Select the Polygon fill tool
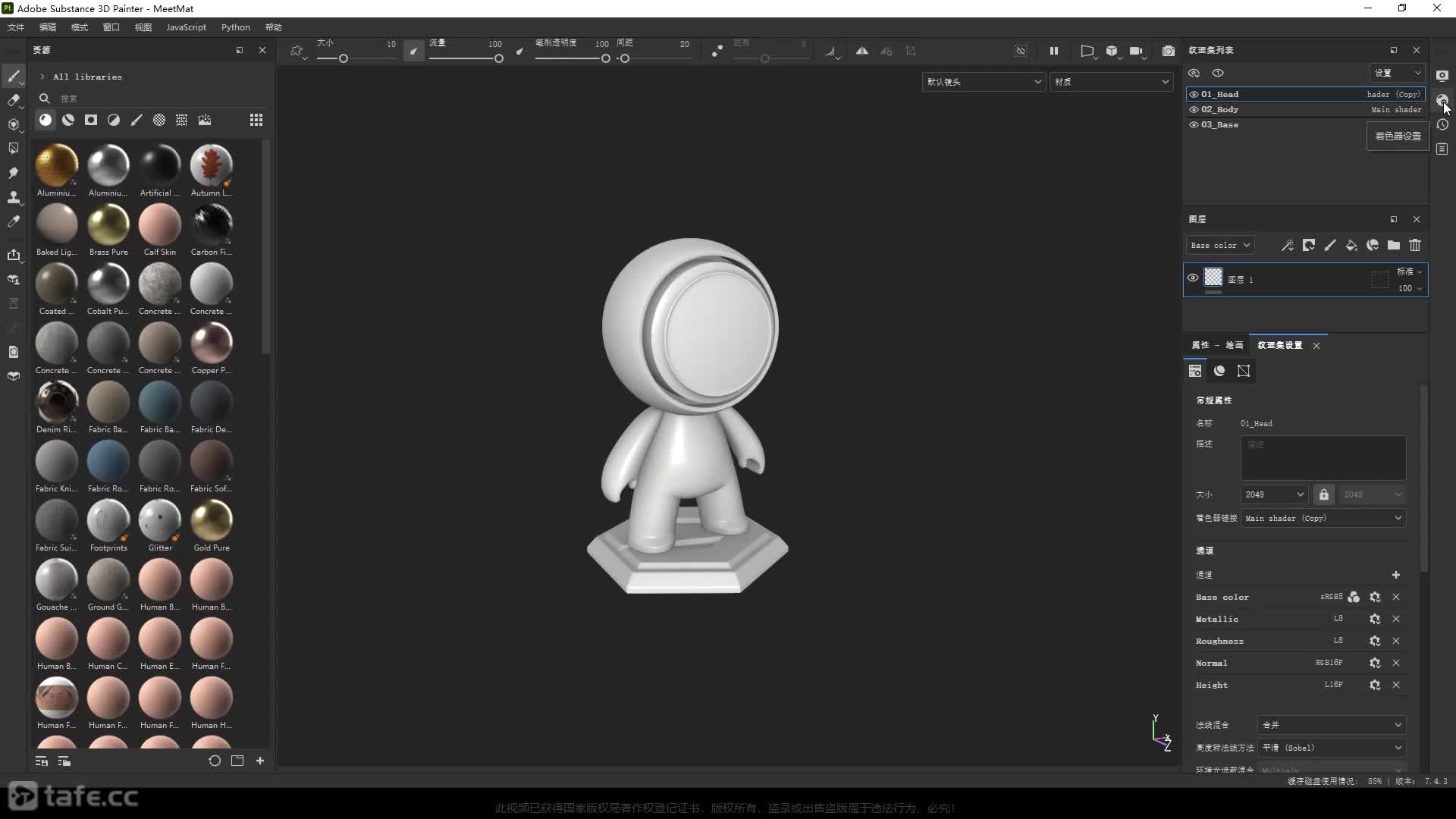Viewport: 1456px width, 819px height. click(14, 149)
